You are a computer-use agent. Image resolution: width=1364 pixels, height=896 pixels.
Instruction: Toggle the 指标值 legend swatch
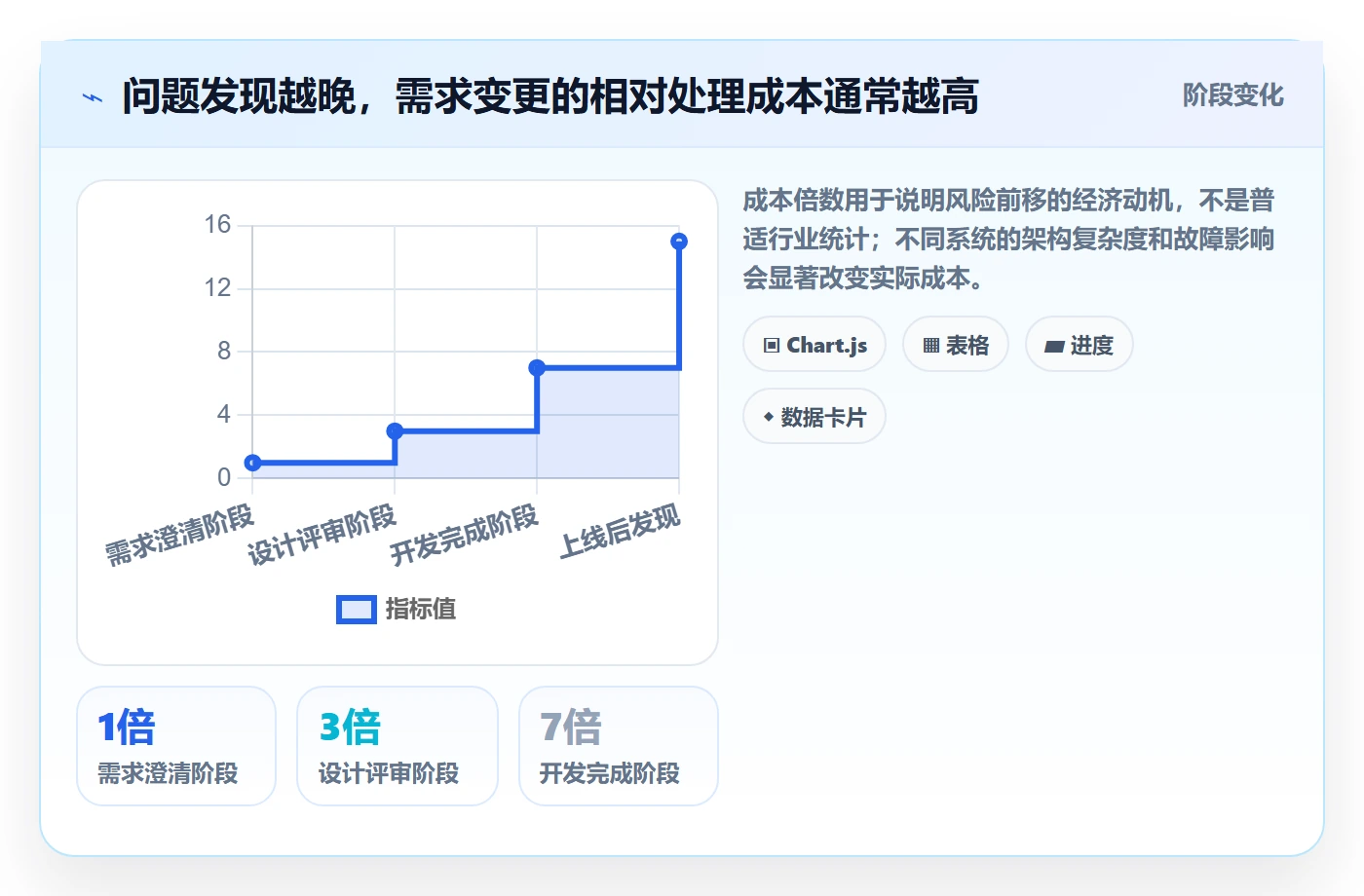(x=356, y=610)
